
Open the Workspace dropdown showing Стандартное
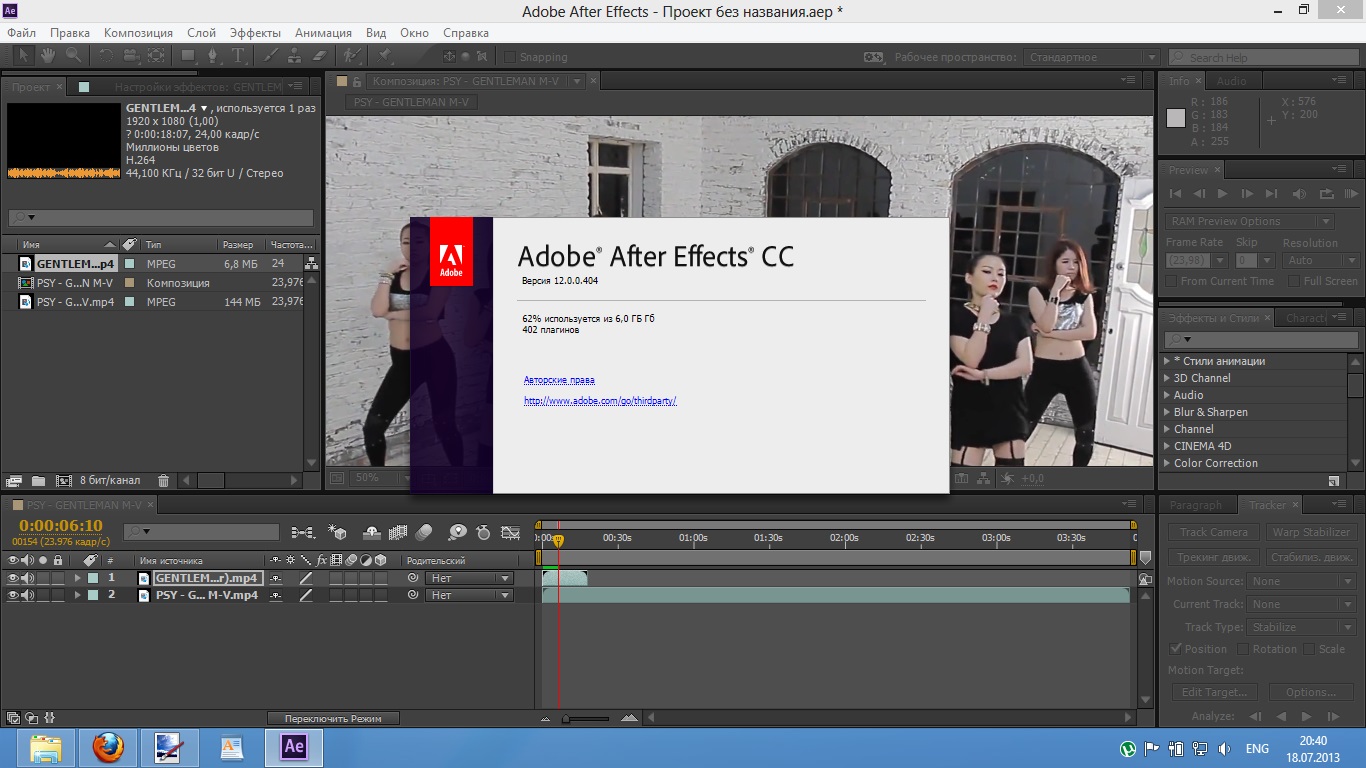pyautogui.click(x=1091, y=57)
